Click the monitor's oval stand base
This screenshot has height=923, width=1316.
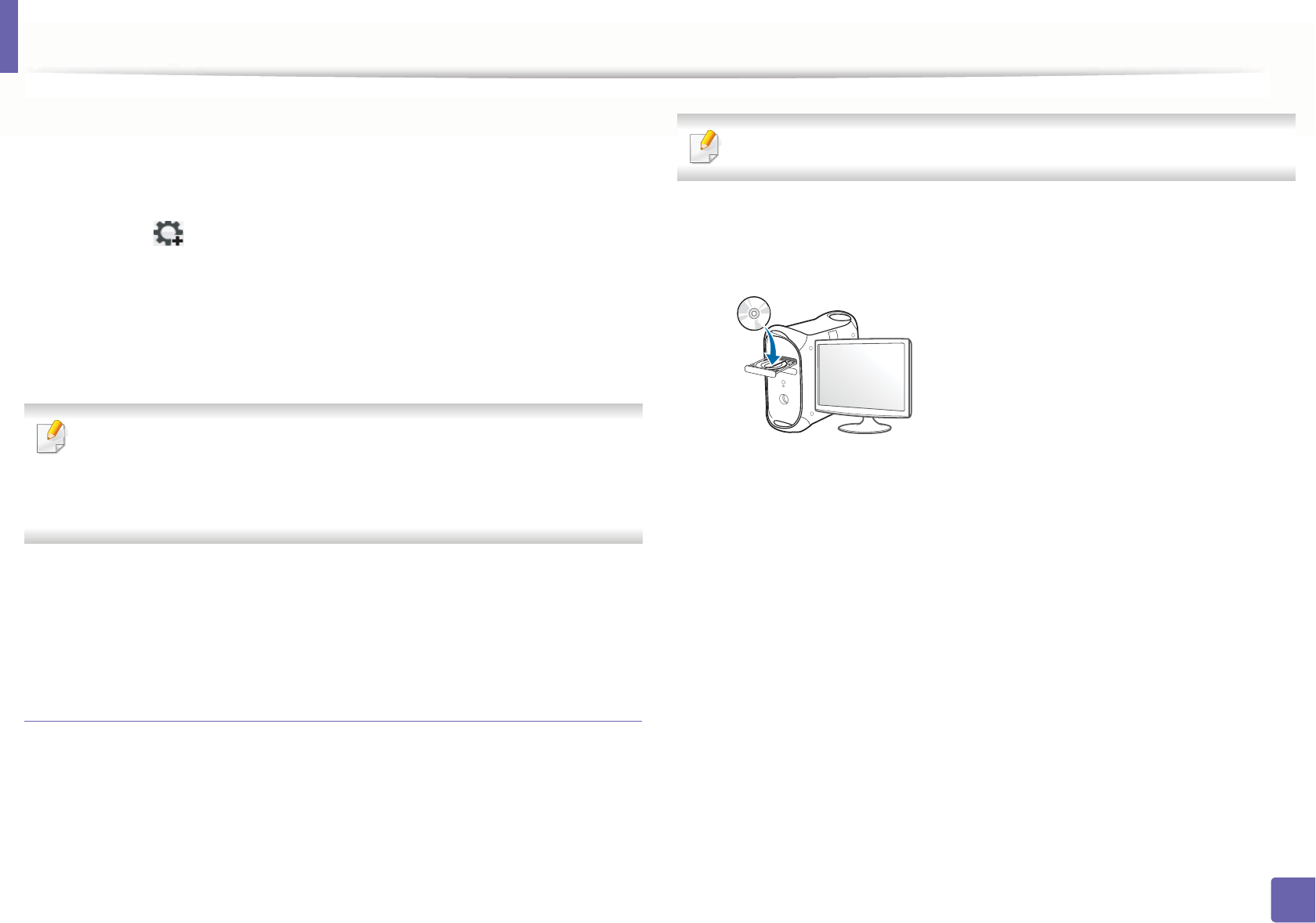point(864,428)
